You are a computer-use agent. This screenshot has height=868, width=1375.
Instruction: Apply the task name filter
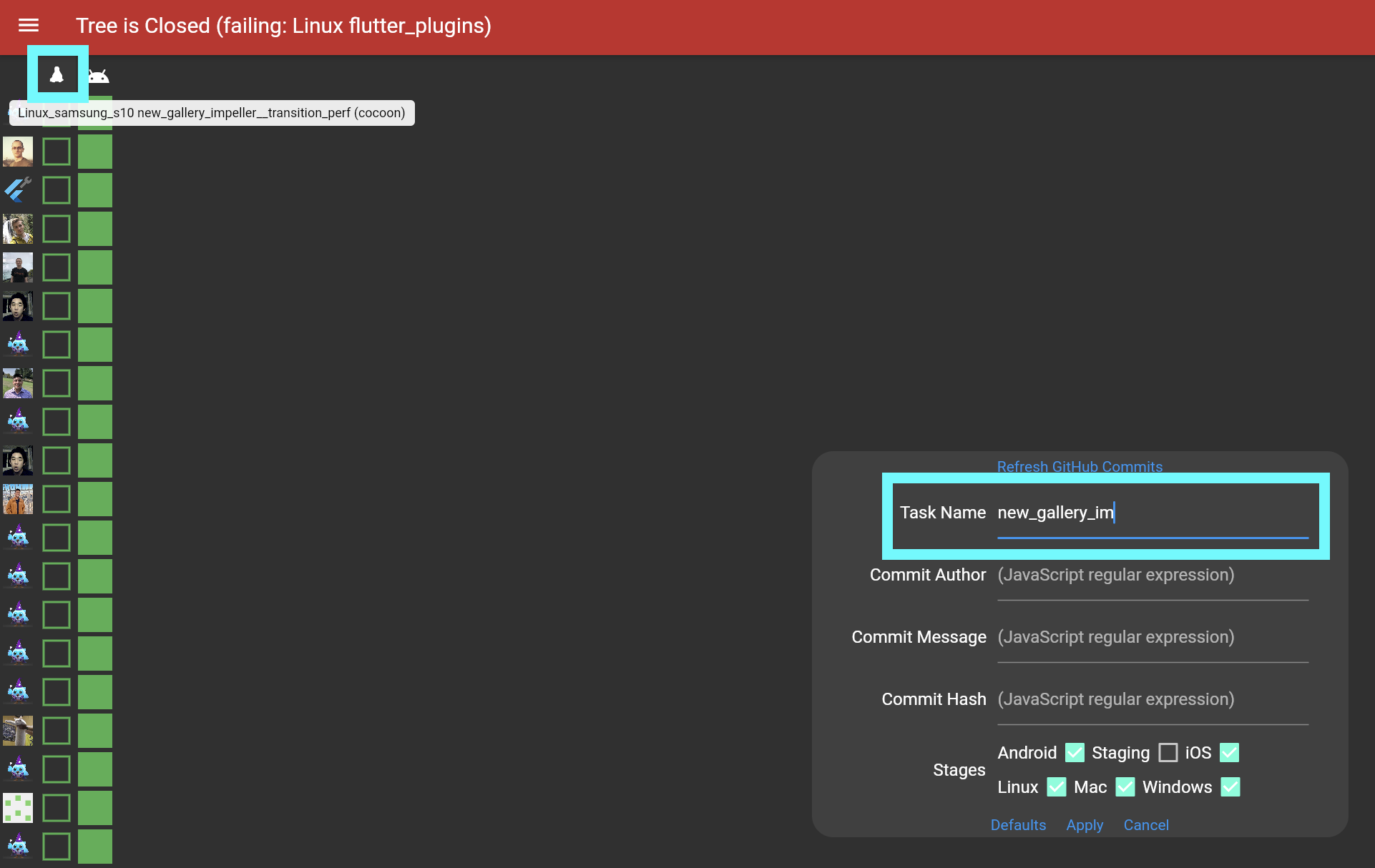(1085, 825)
